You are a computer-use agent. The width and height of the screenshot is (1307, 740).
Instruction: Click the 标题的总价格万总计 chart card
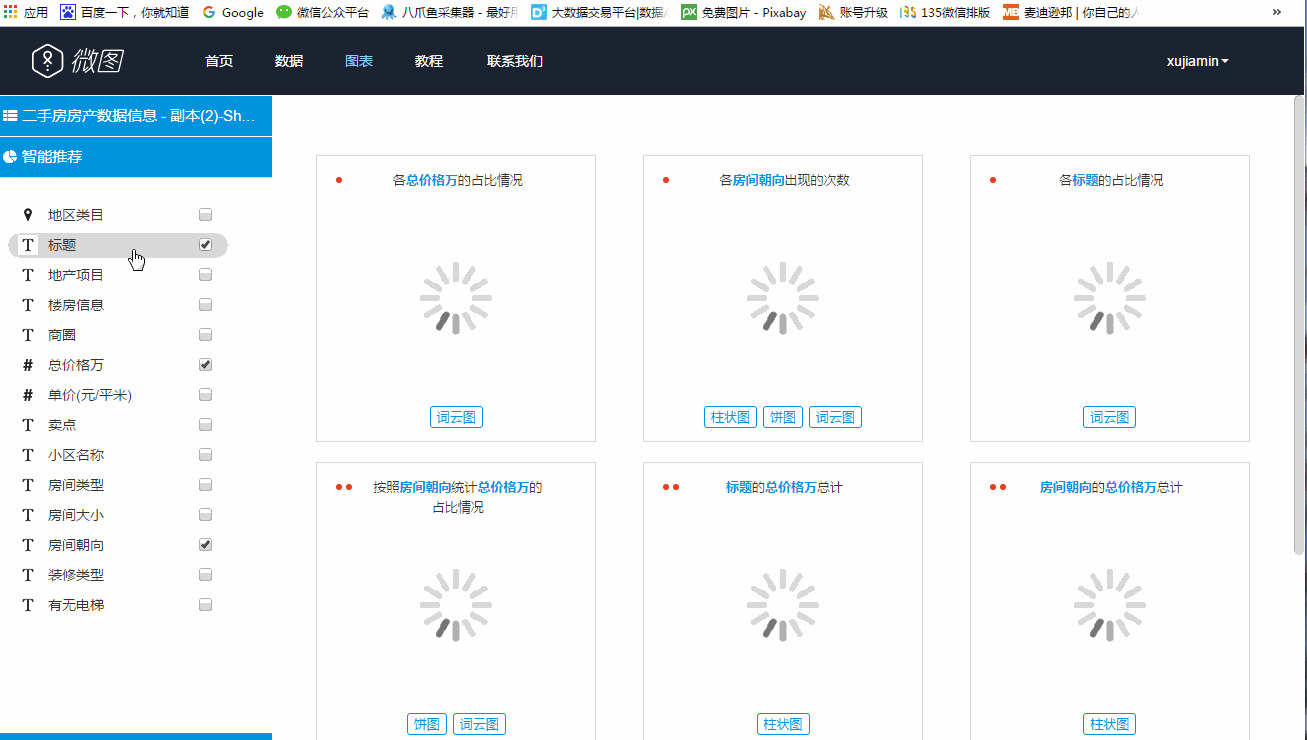[783, 601]
